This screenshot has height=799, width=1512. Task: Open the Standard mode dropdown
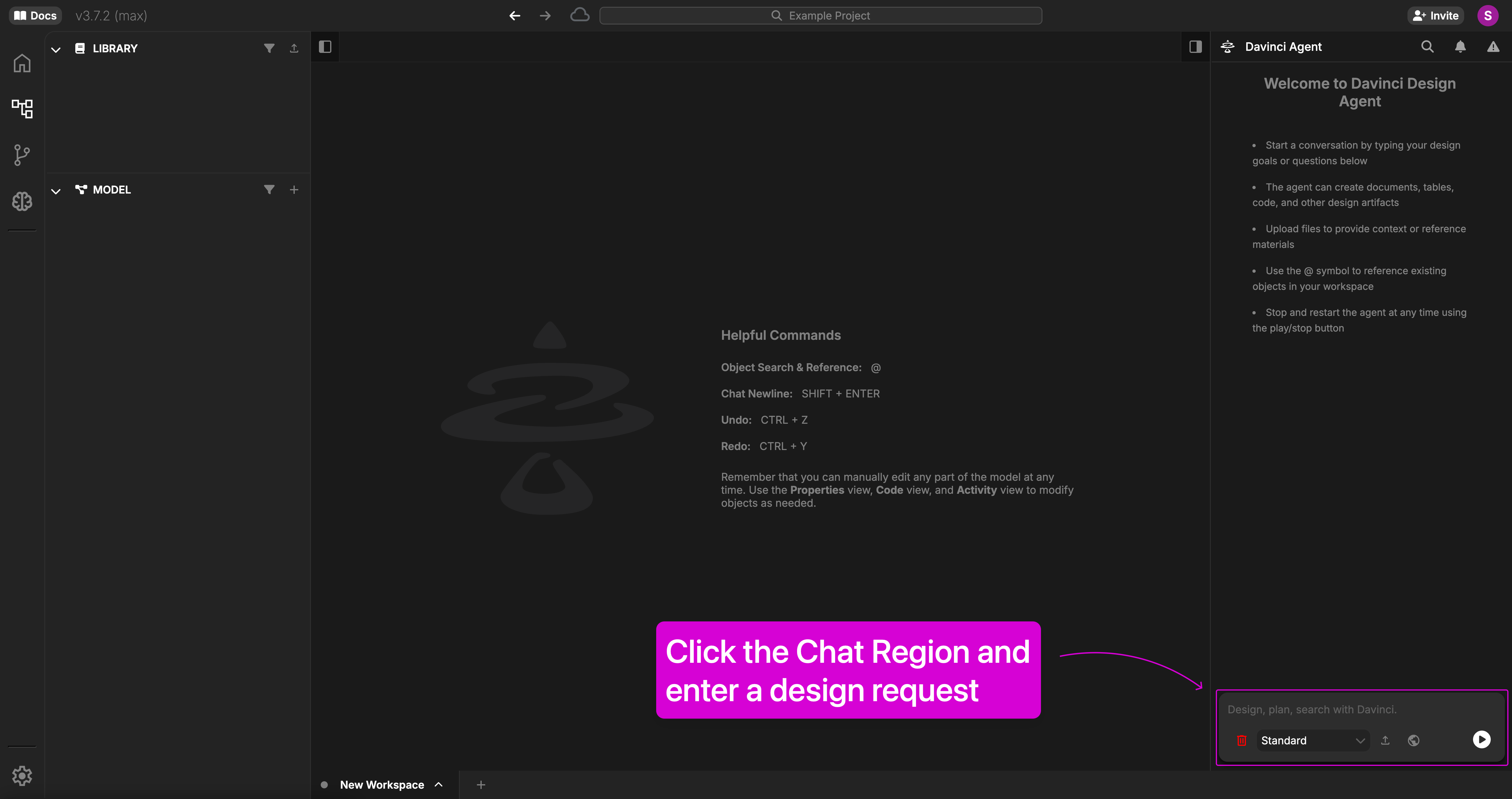click(1312, 740)
